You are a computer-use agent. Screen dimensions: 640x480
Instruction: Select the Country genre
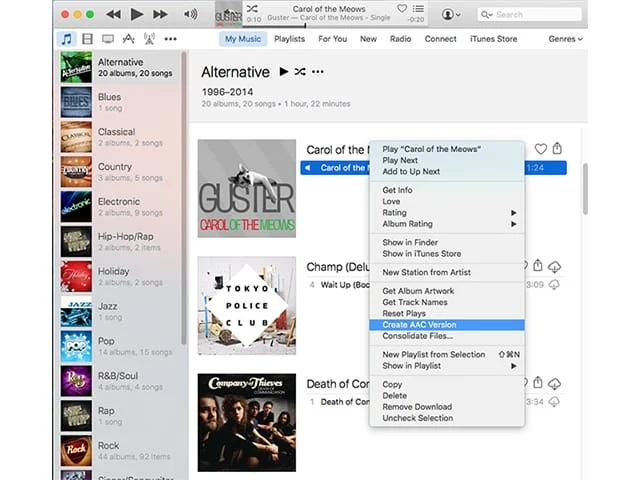pos(119,172)
